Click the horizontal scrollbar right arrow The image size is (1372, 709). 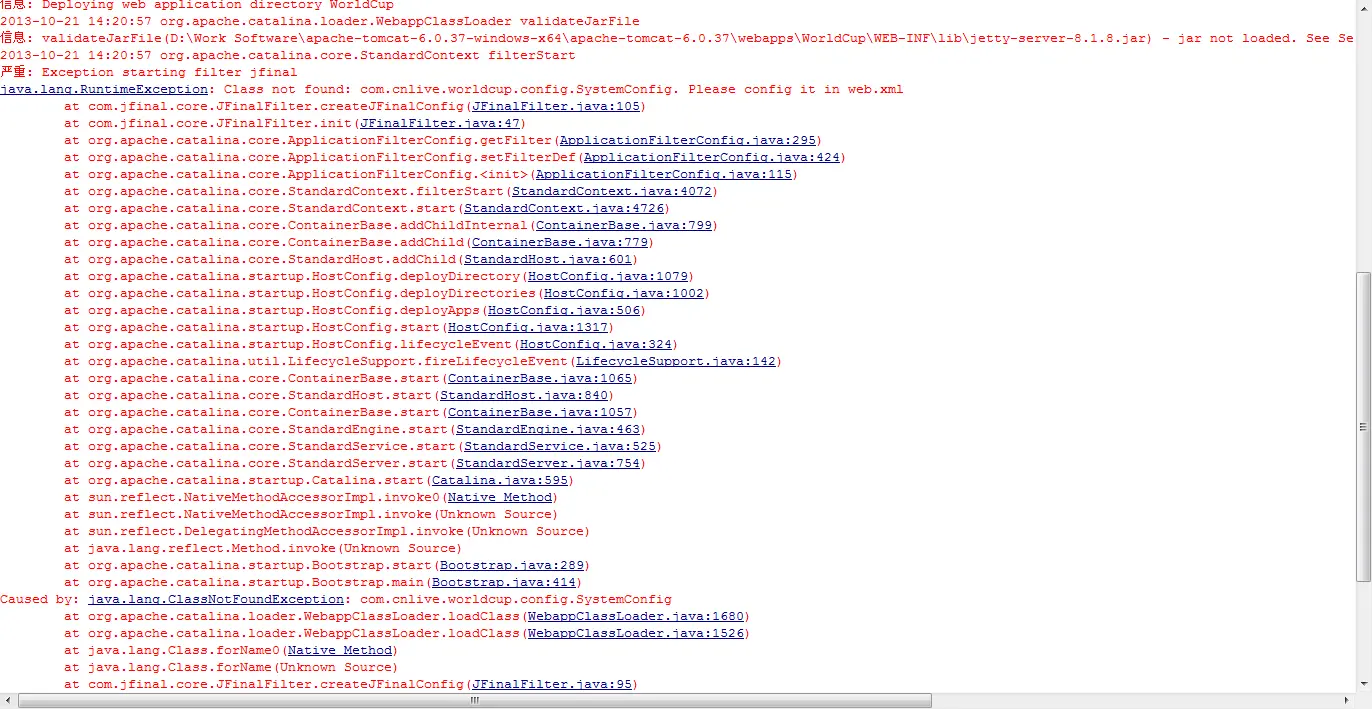click(1347, 700)
